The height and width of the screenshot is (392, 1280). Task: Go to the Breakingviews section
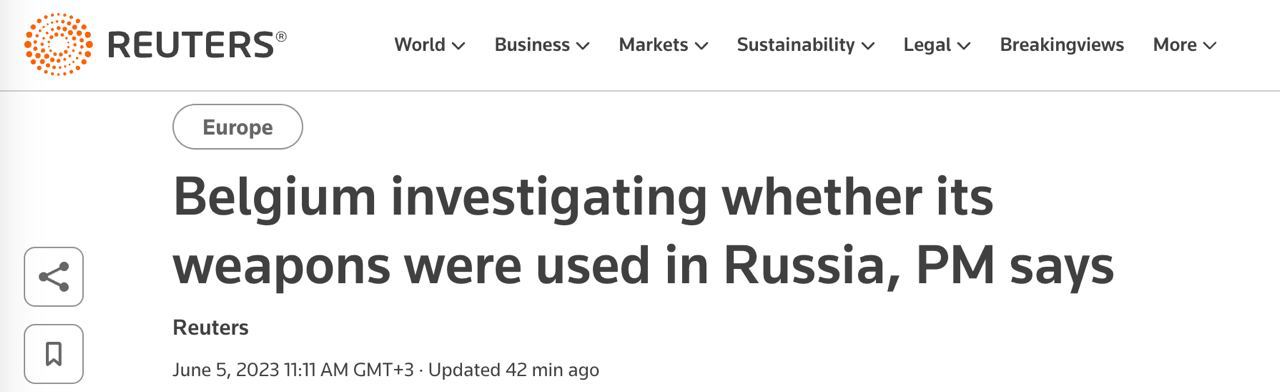1062,45
